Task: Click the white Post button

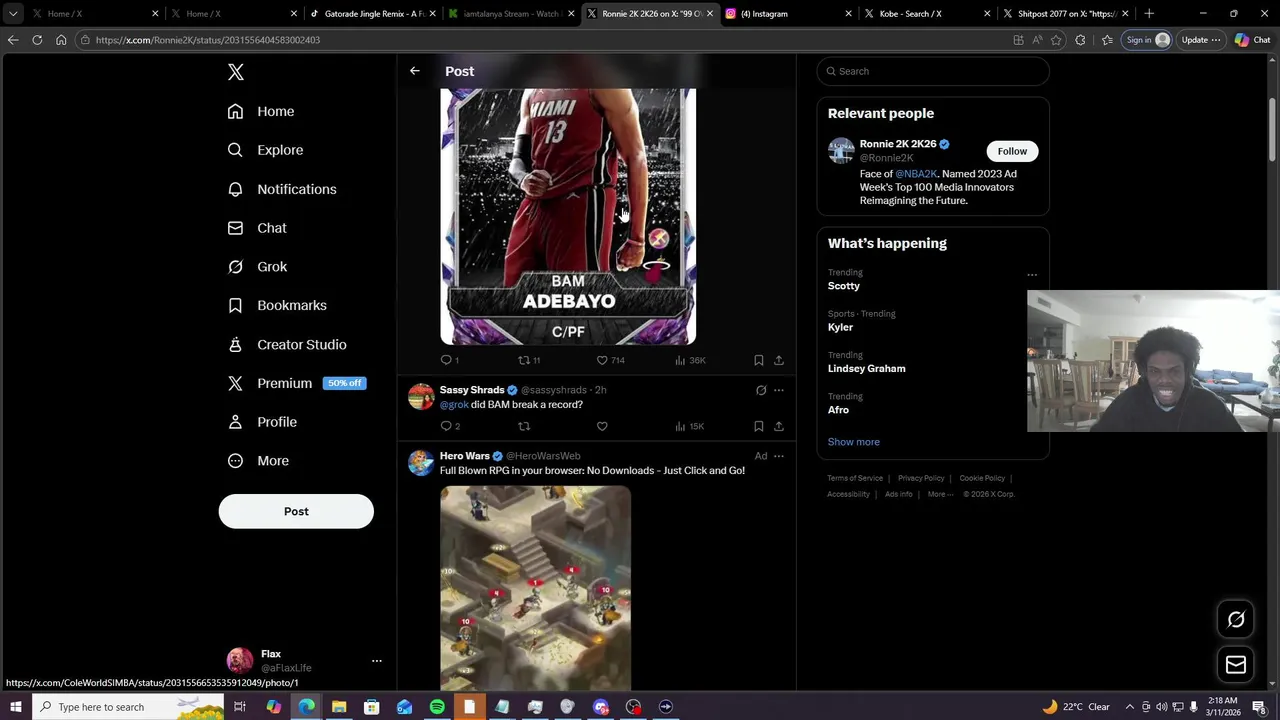Action: tap(296, 511)
